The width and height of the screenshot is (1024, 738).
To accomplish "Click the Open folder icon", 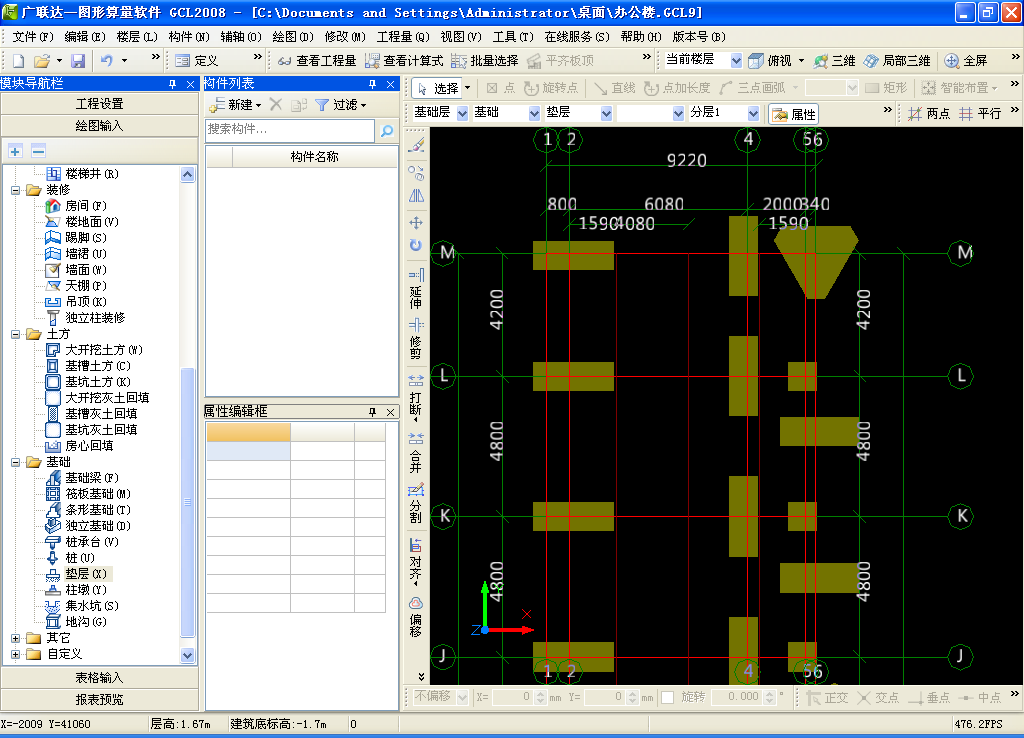I will 42,61.
